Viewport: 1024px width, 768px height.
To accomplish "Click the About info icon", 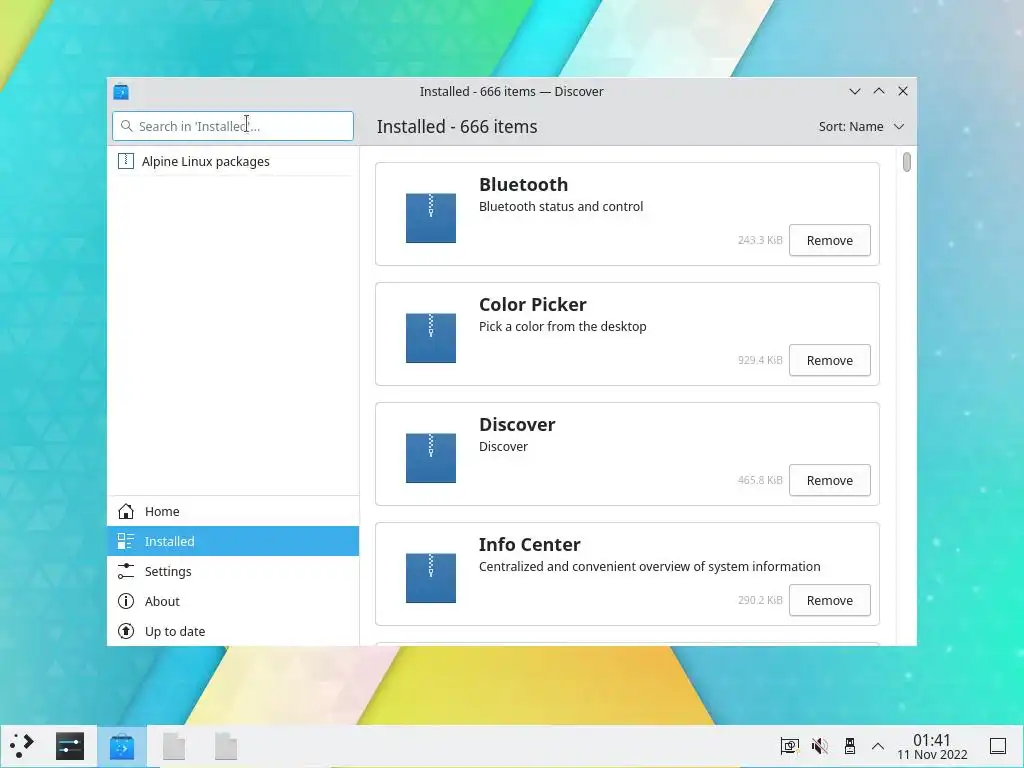I will tap(126, 601).
